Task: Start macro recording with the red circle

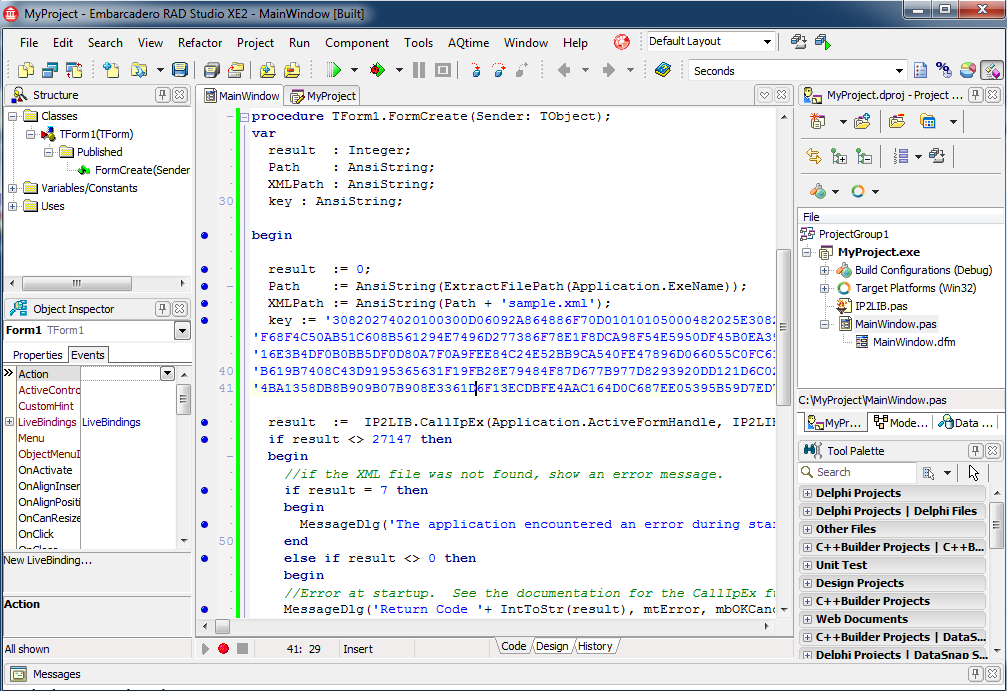Action: [224, 648]
